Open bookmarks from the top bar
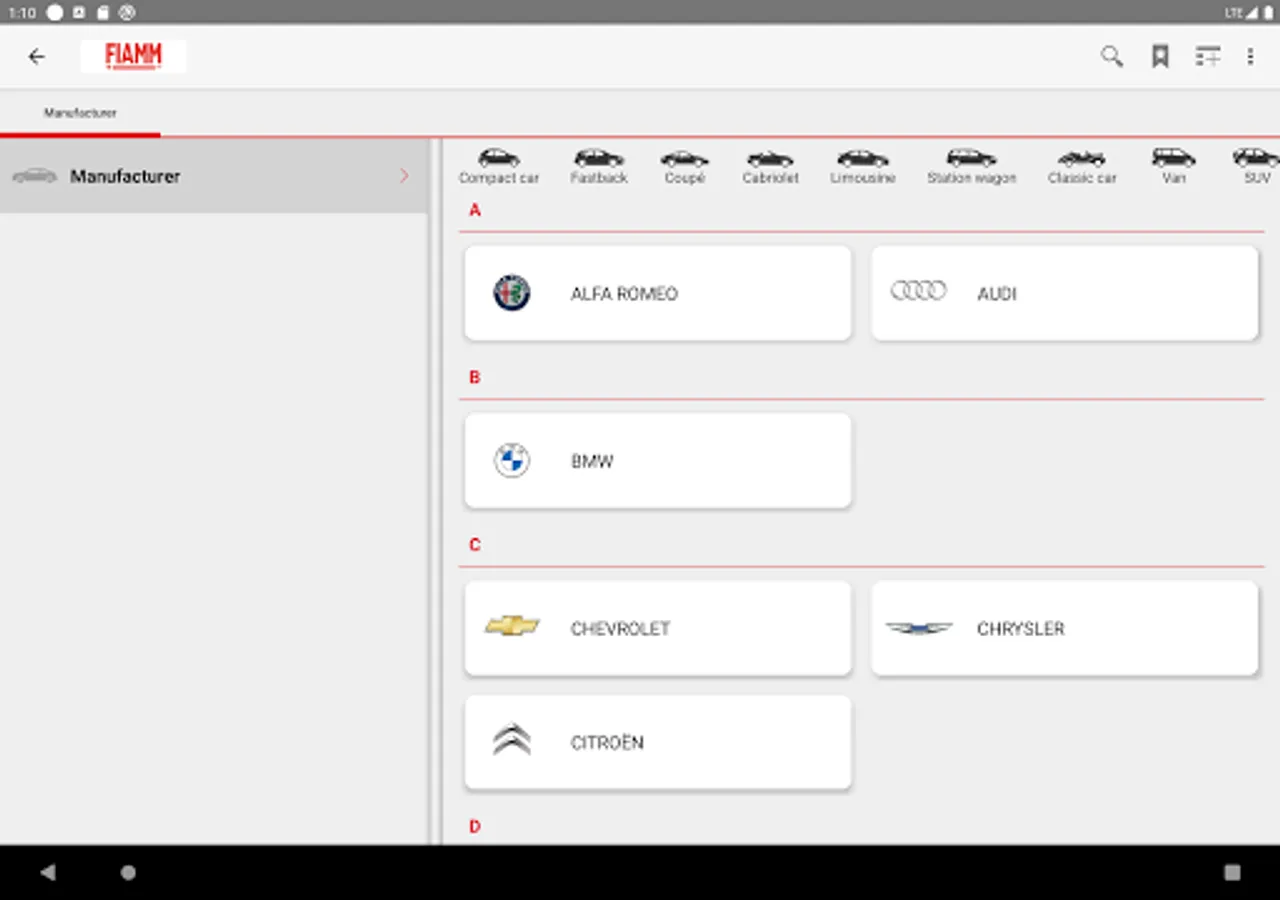The width and height of the screenshot is (1280, 900). pyautogui.click(x=1160, y=56)
